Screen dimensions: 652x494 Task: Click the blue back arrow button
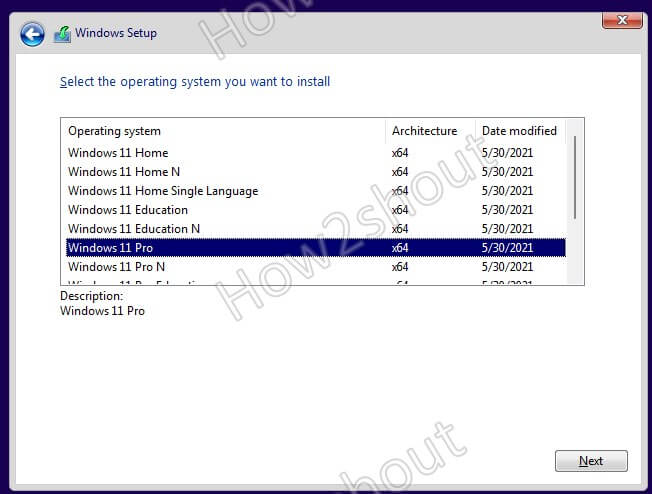tap(32, 34)
